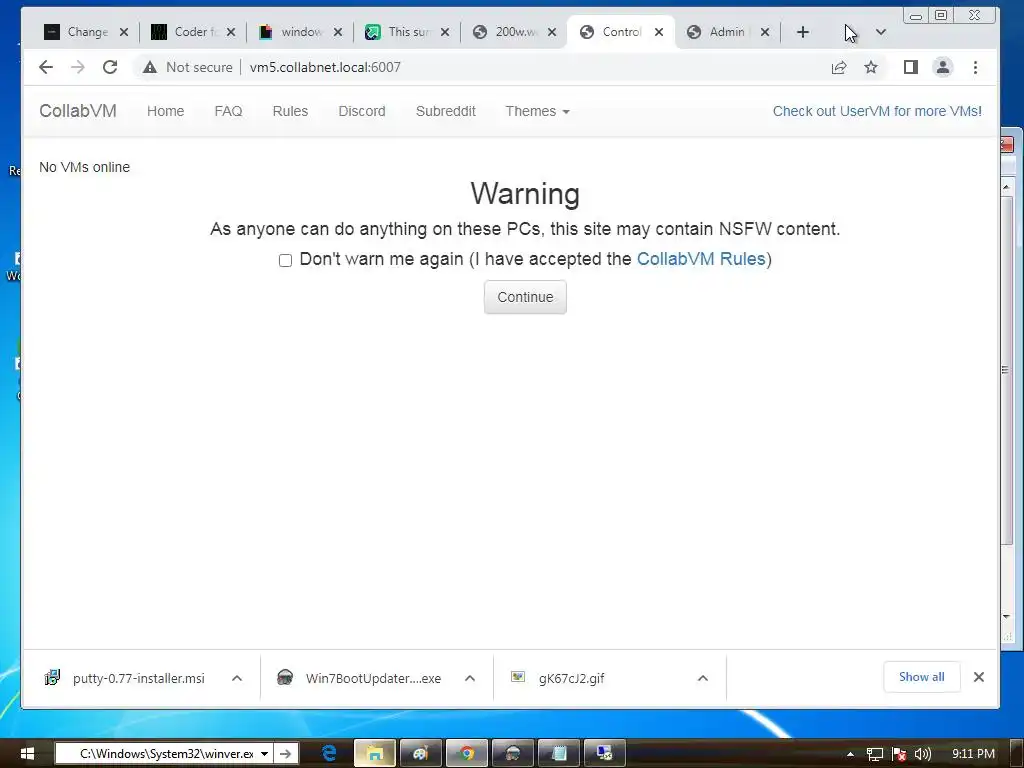Open the volume speaker tray icon

point(923,754)
